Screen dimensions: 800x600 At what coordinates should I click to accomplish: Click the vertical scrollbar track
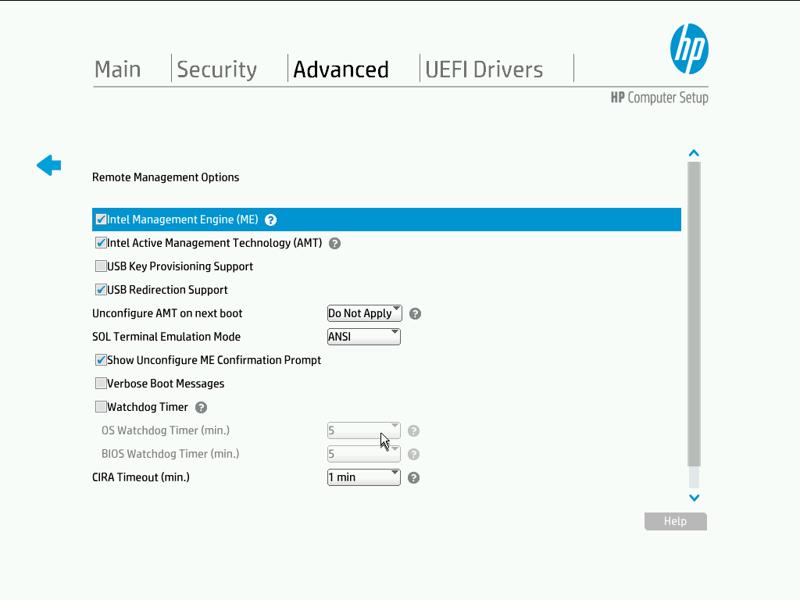point(694,320)
